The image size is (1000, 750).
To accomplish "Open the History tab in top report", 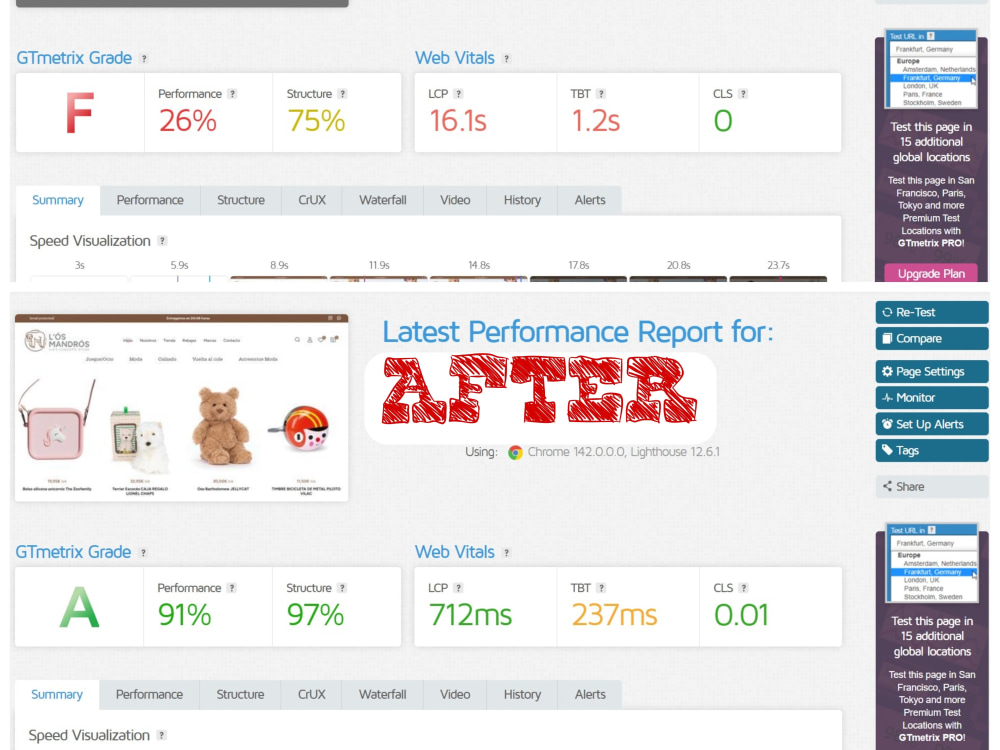I will 522,200.
